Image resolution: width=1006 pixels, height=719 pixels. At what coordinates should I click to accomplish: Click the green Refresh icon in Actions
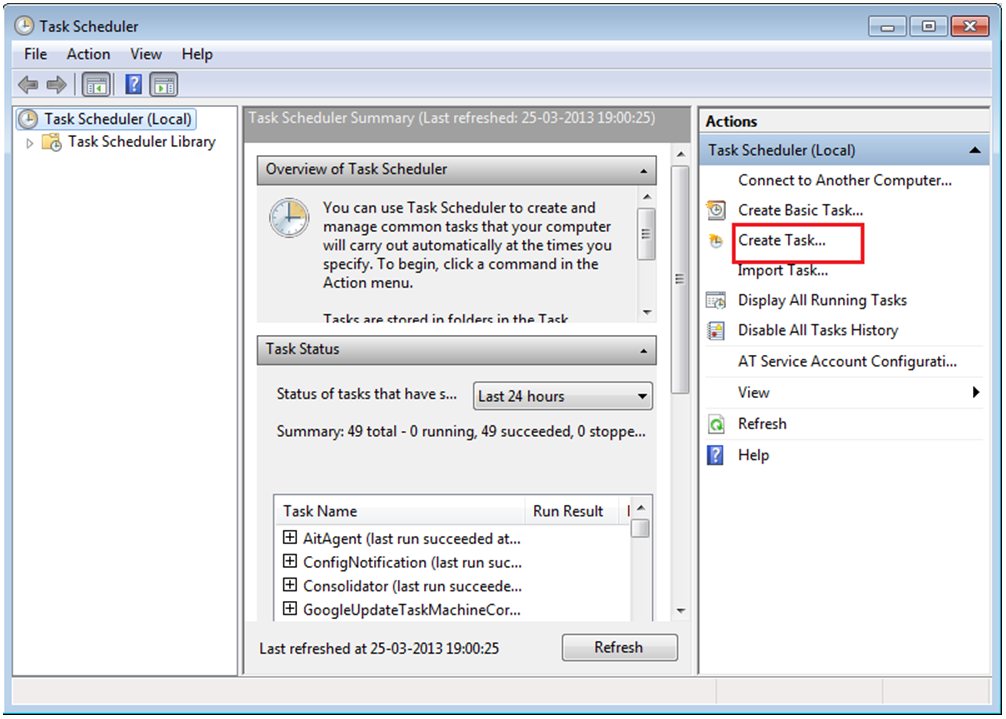tap(716, 424)
